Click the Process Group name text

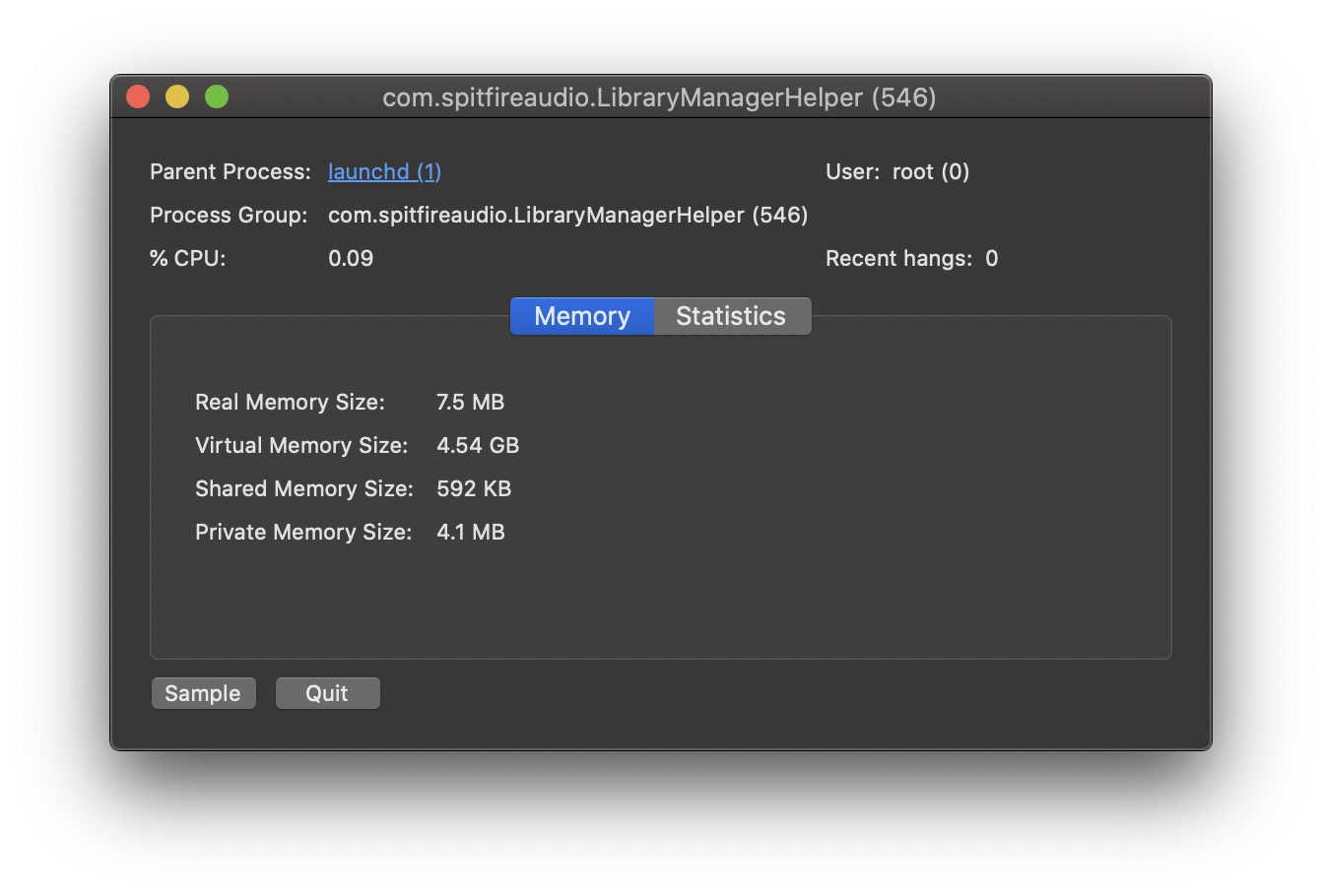(x=567, y=215)
